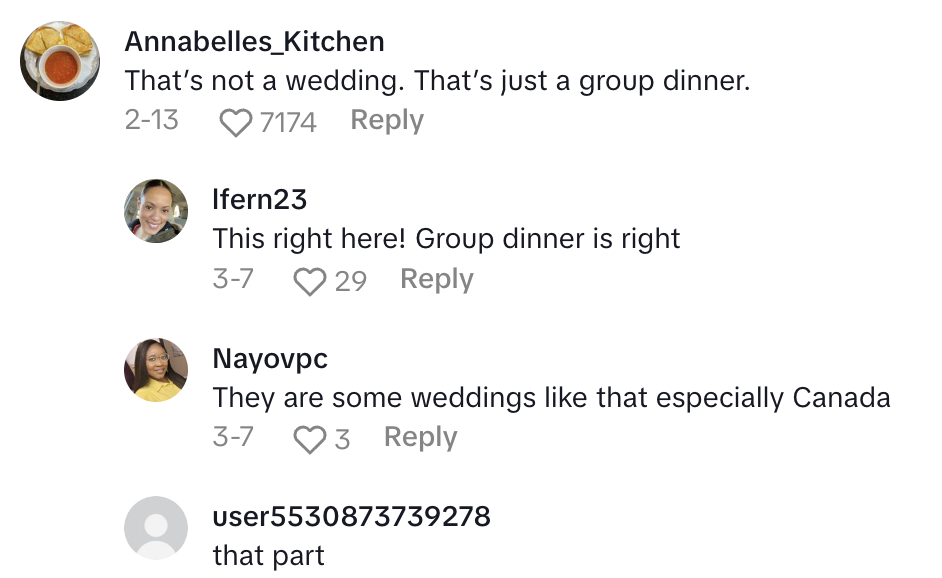942x578 pixels.
Task: Tap the heart icon on lfern23's reply
Action: tap(310, 281)
